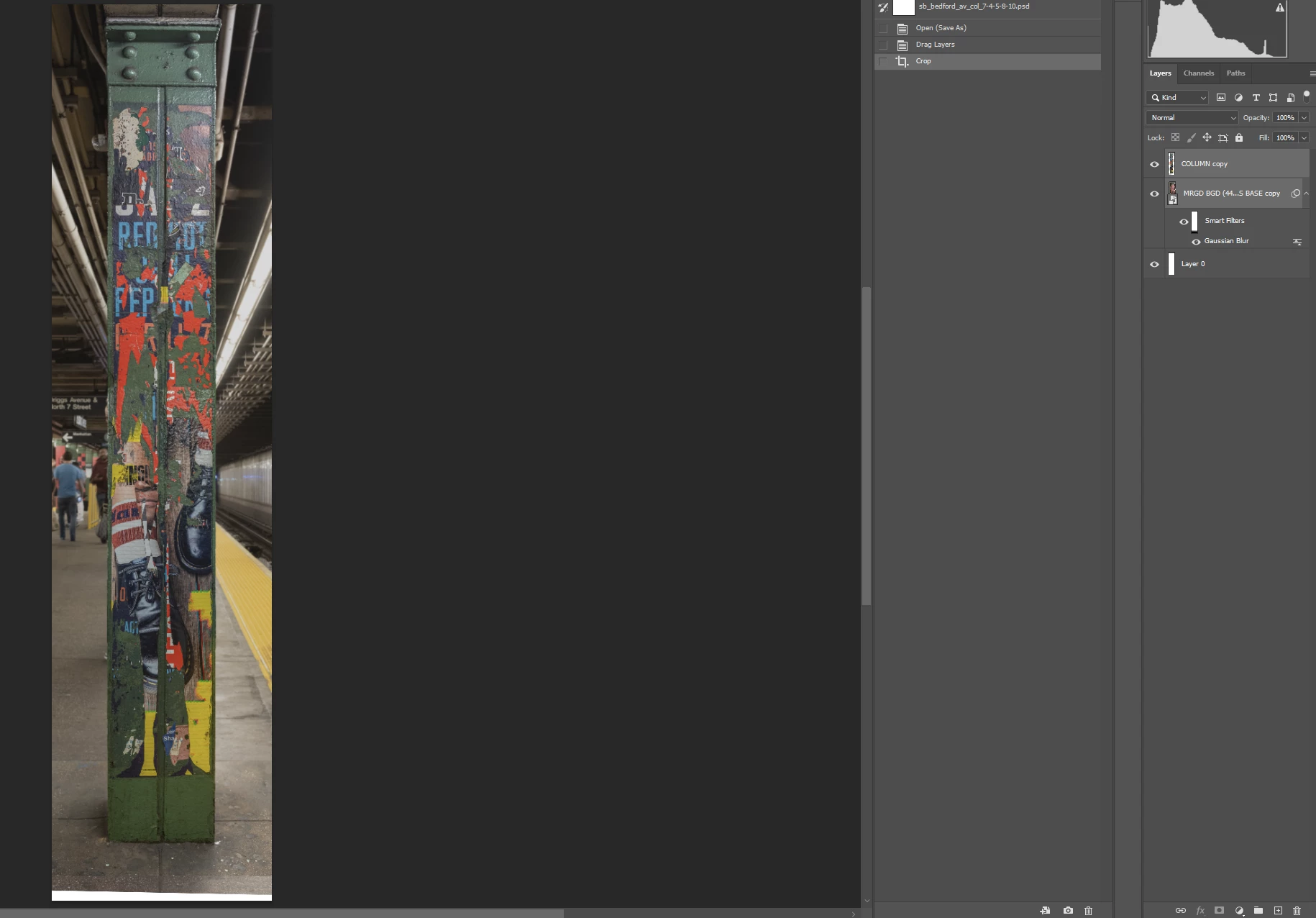Click the COLUMN copy layer thumbnail
The width and height of the screenshot is (1316, 918).
point(1171,164)
